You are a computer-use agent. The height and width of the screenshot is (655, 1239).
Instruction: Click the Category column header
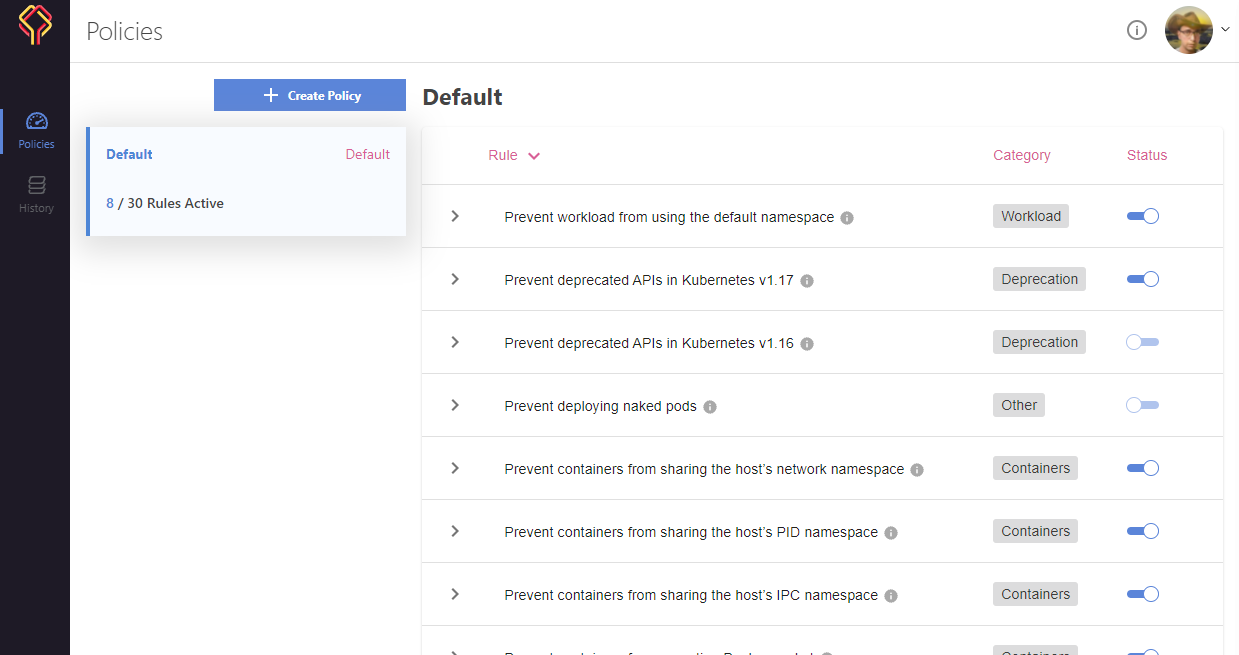coord(1021,155)
